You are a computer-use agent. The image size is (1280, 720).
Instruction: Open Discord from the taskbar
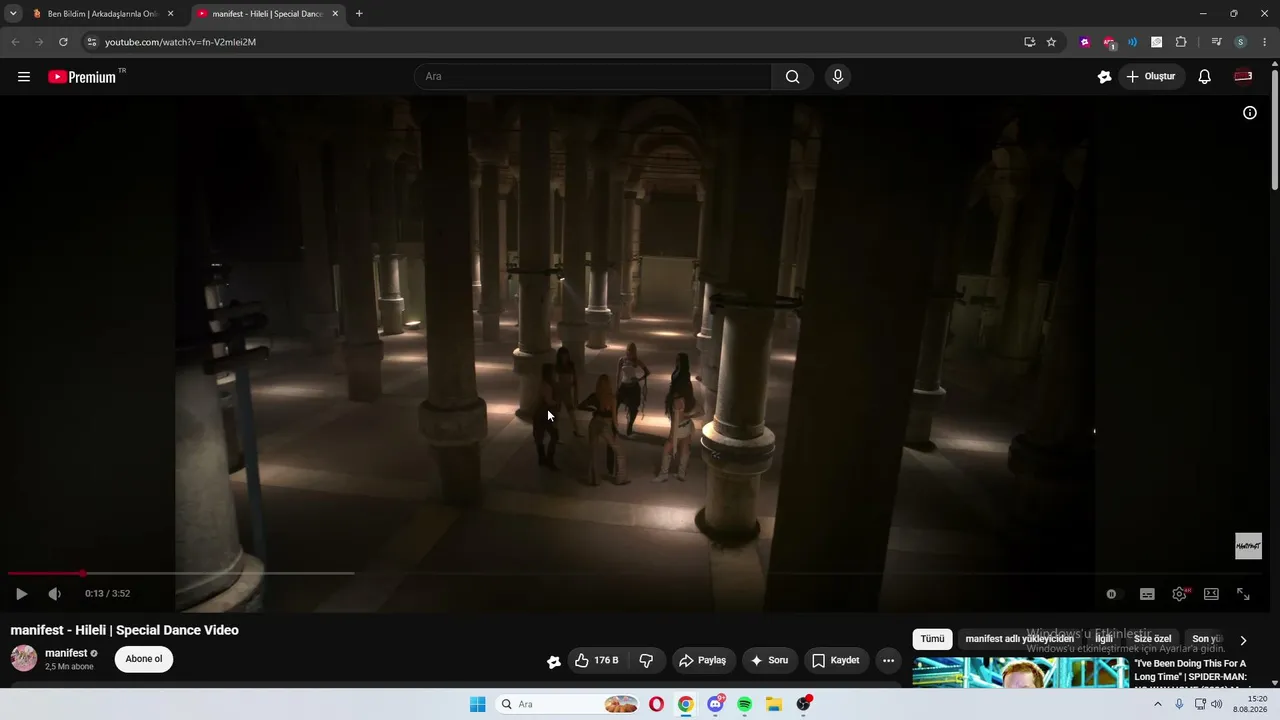[x=716, y=704]
